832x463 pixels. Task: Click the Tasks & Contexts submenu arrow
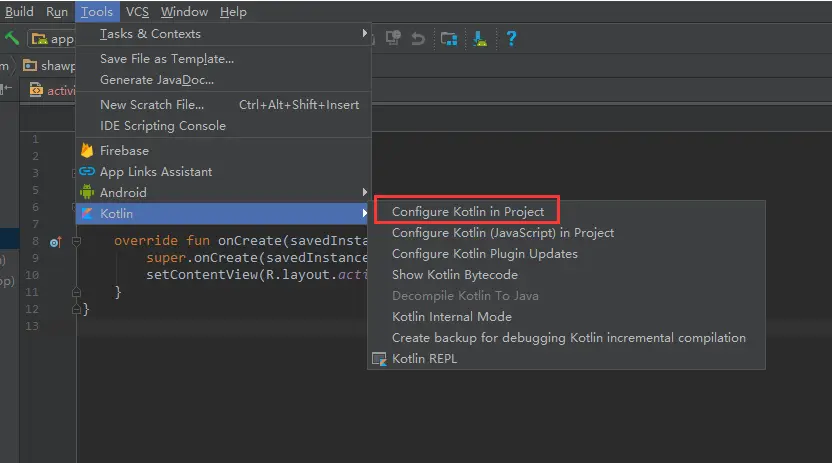click(x=365, y=33)
